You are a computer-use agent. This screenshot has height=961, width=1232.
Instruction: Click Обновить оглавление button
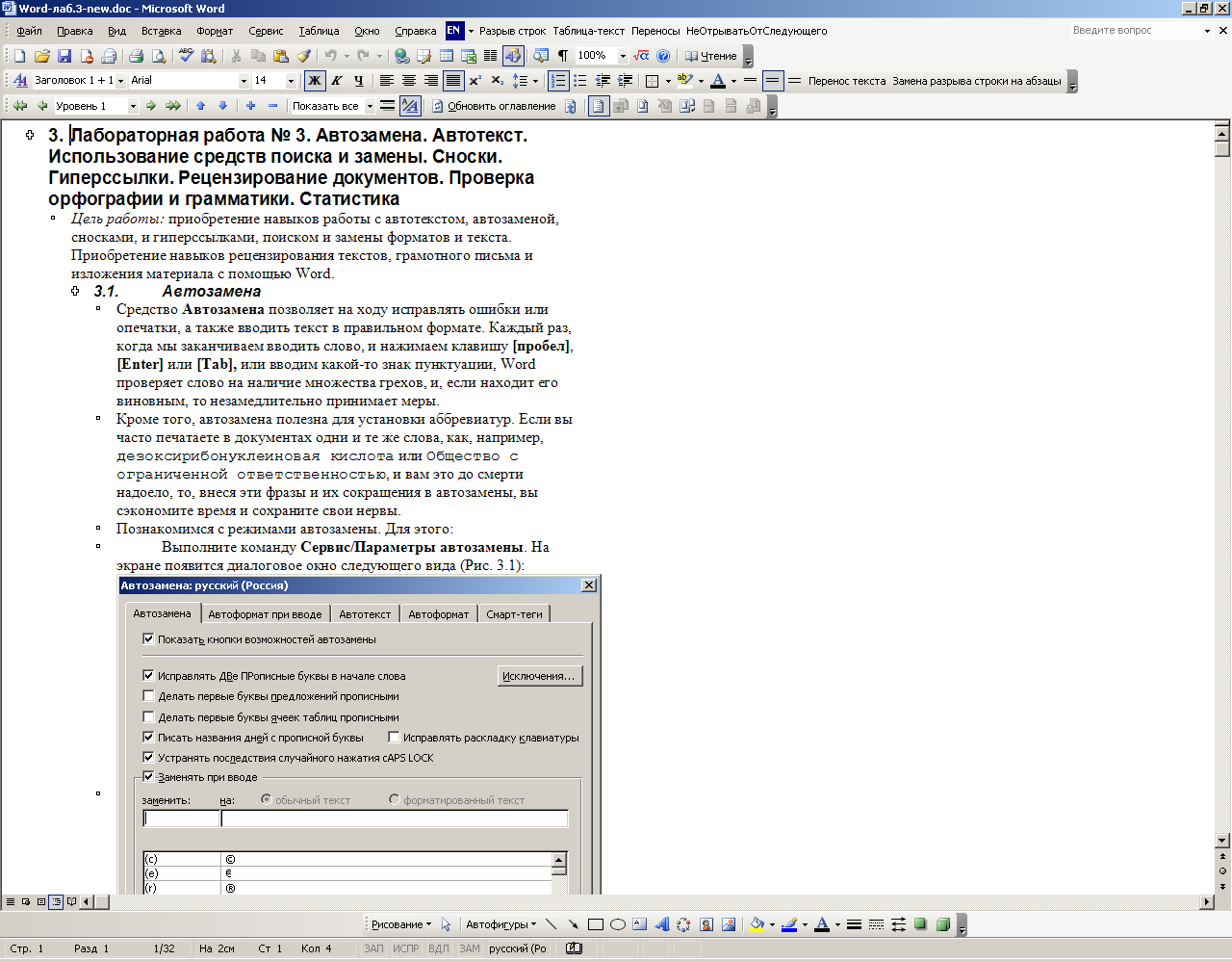(493, 106)
